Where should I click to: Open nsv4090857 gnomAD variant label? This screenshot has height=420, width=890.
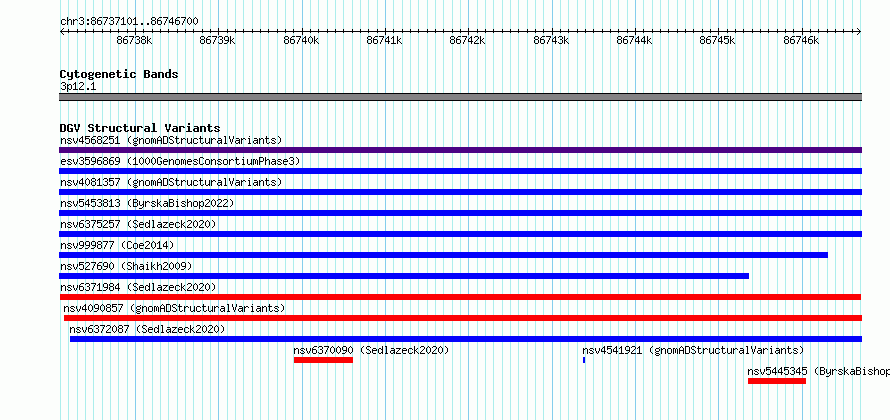(174, 308)
